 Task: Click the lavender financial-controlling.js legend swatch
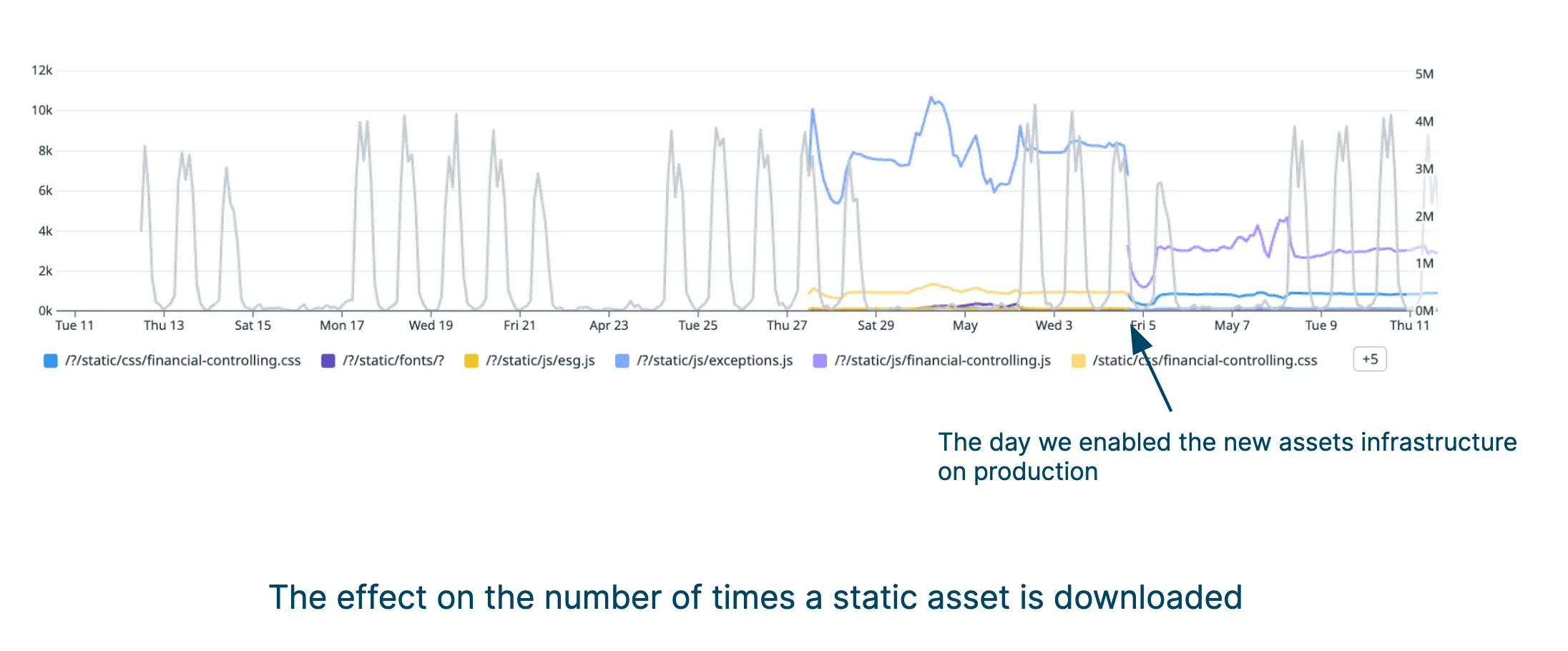(820, 361)
